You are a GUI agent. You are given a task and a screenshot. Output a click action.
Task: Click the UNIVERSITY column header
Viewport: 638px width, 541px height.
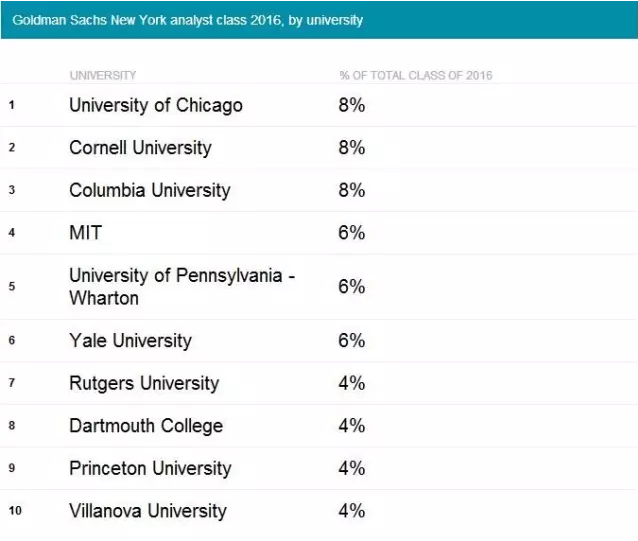pyautogui.click(x=103, y=76)
